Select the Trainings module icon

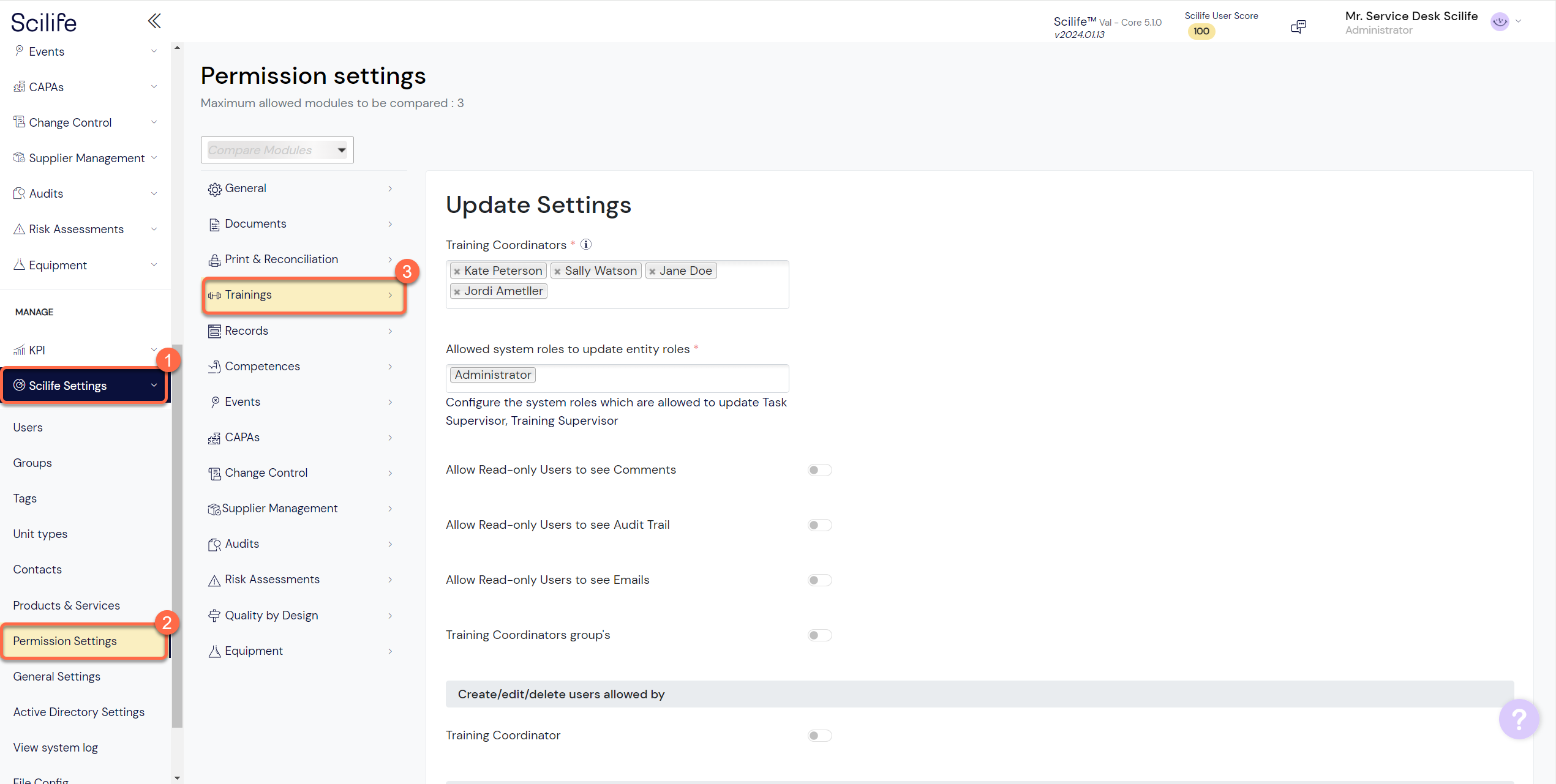[214, 295]
